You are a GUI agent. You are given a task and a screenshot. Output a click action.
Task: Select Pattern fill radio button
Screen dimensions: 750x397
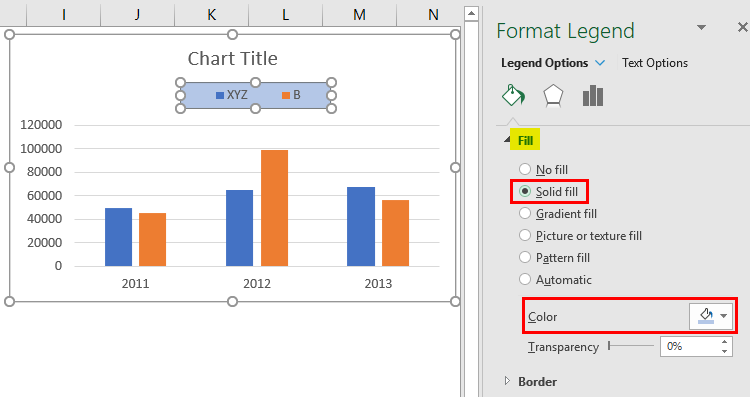(525, 257)
